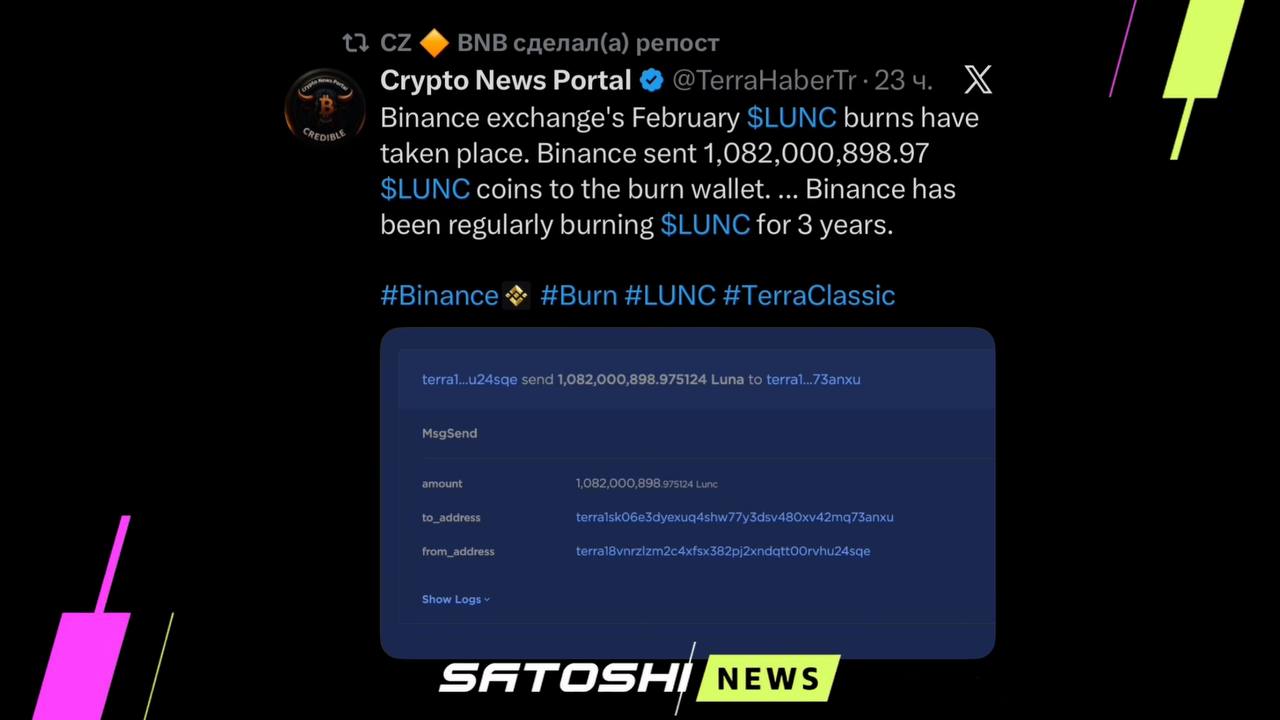Click the blue verified badge
The height and width of the screenshot is (720, 1280).
click(x=652, y=80)
